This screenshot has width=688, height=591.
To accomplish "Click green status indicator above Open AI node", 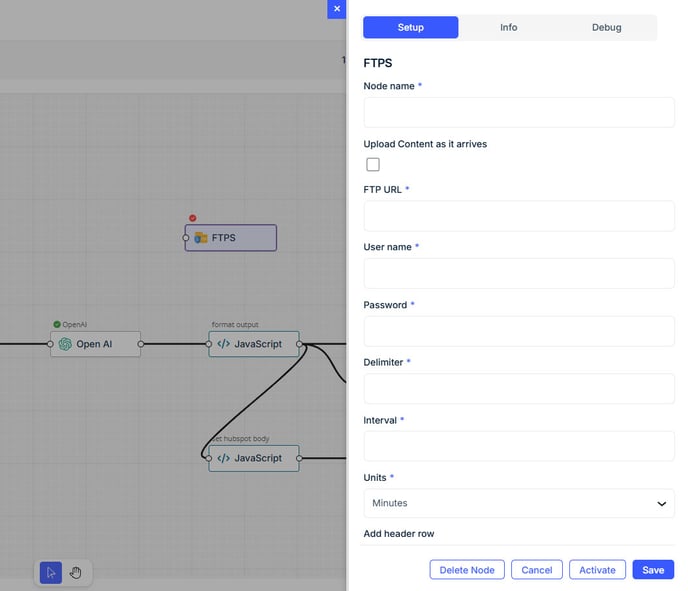I will click(57, 324).
